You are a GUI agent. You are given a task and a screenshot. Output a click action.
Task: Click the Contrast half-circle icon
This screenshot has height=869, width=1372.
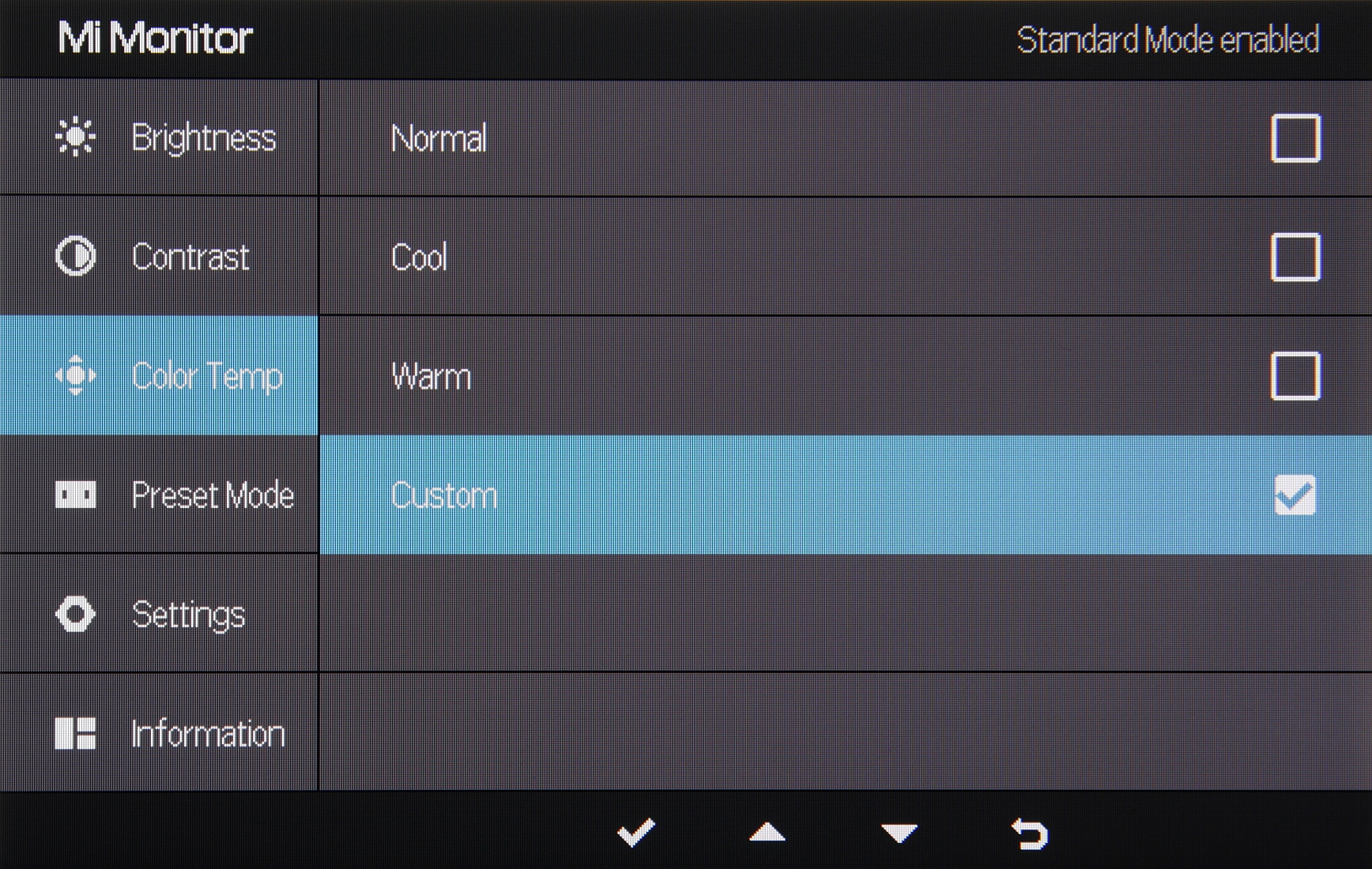(76, 257)
